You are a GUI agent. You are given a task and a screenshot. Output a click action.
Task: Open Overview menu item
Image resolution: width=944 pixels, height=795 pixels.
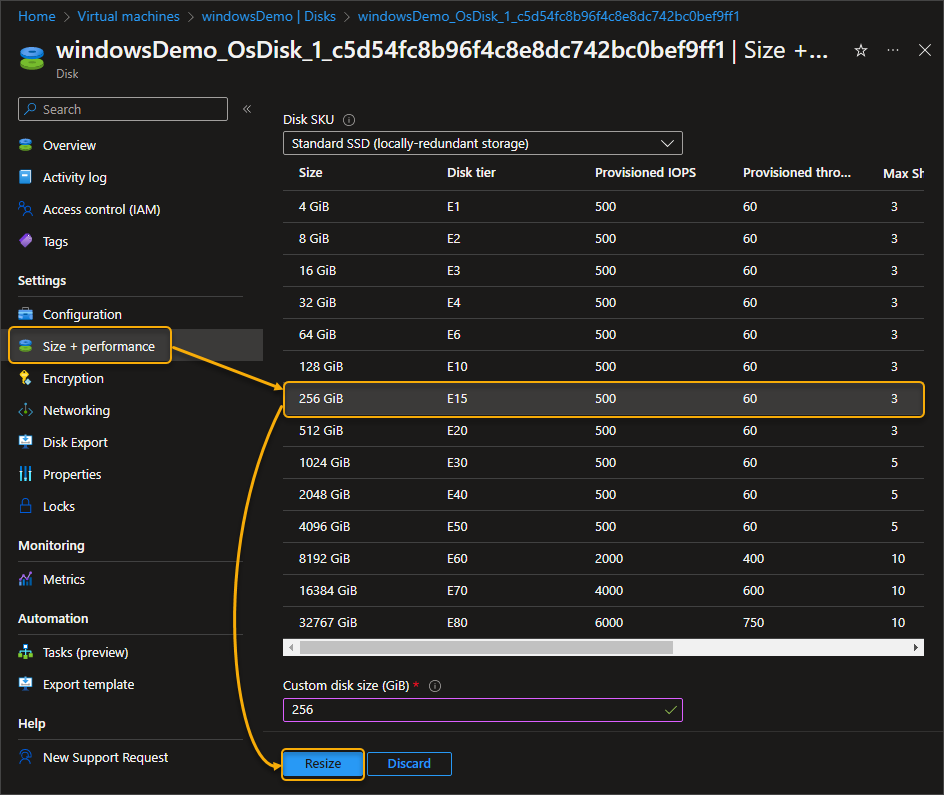[x=69, y=146]
